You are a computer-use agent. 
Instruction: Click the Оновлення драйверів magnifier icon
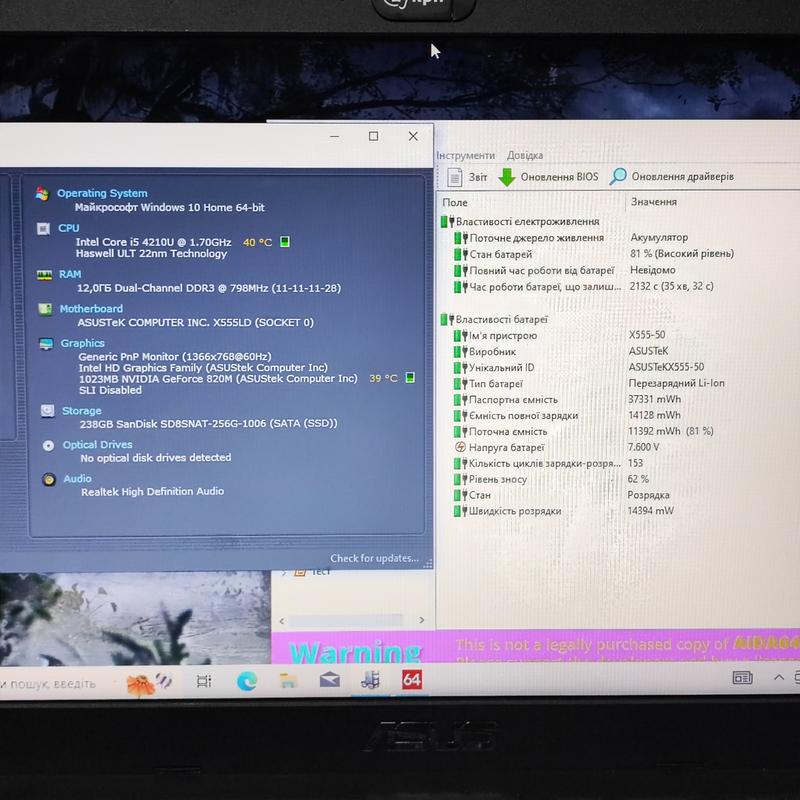tap(618, 177)
